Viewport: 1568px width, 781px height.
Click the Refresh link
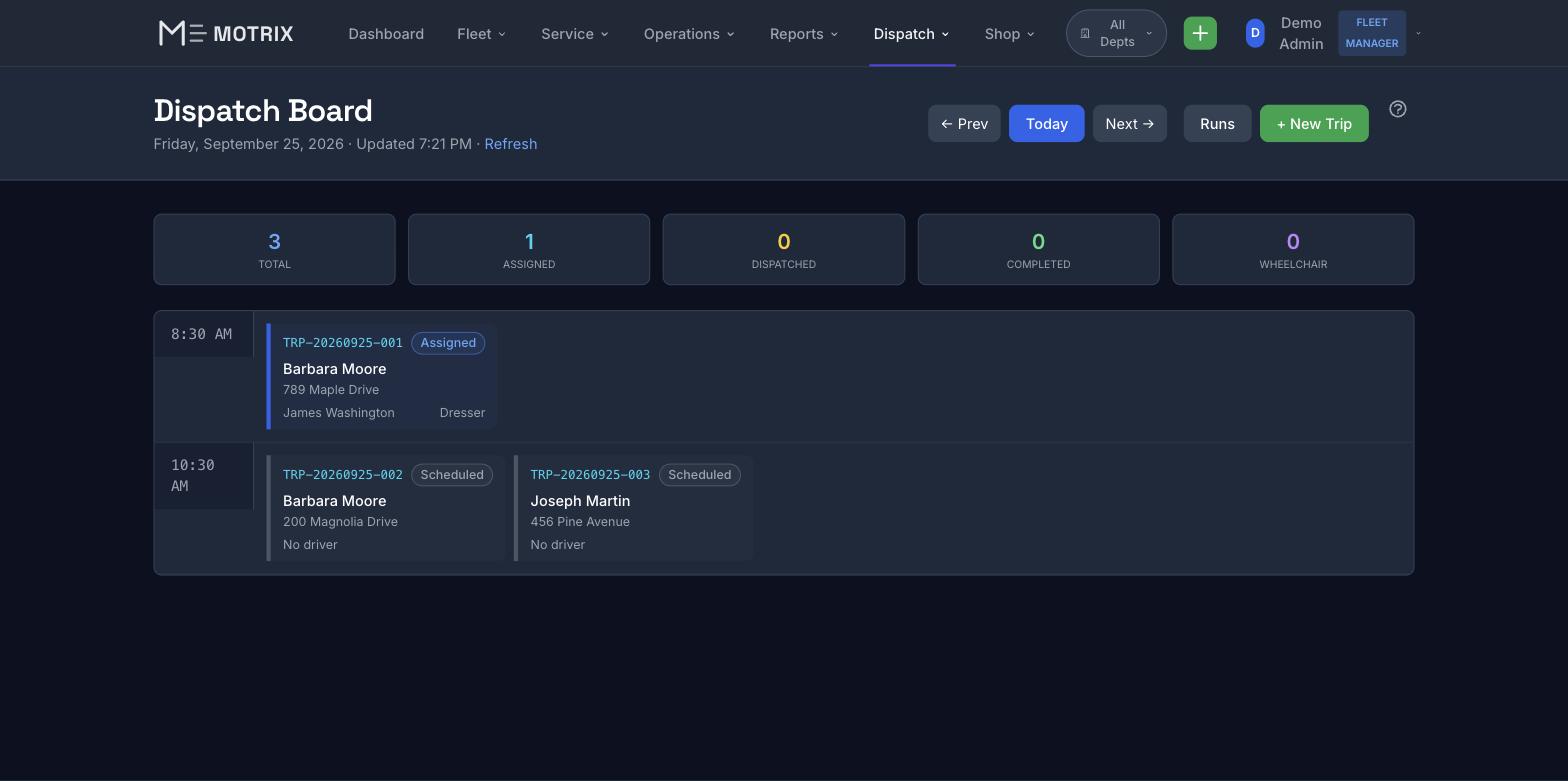[x=511, y=144]
